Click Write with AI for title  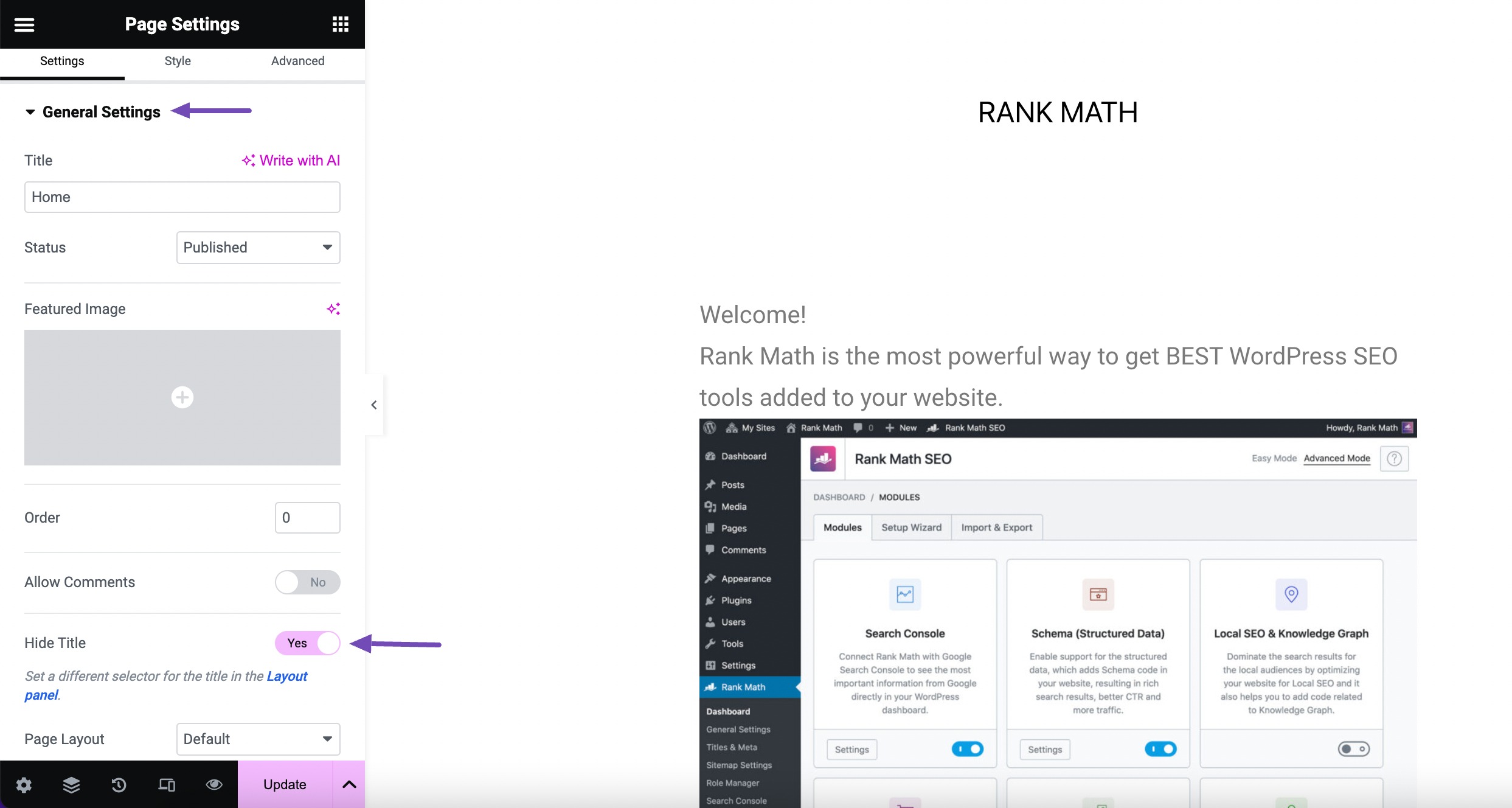pos(291,161)
